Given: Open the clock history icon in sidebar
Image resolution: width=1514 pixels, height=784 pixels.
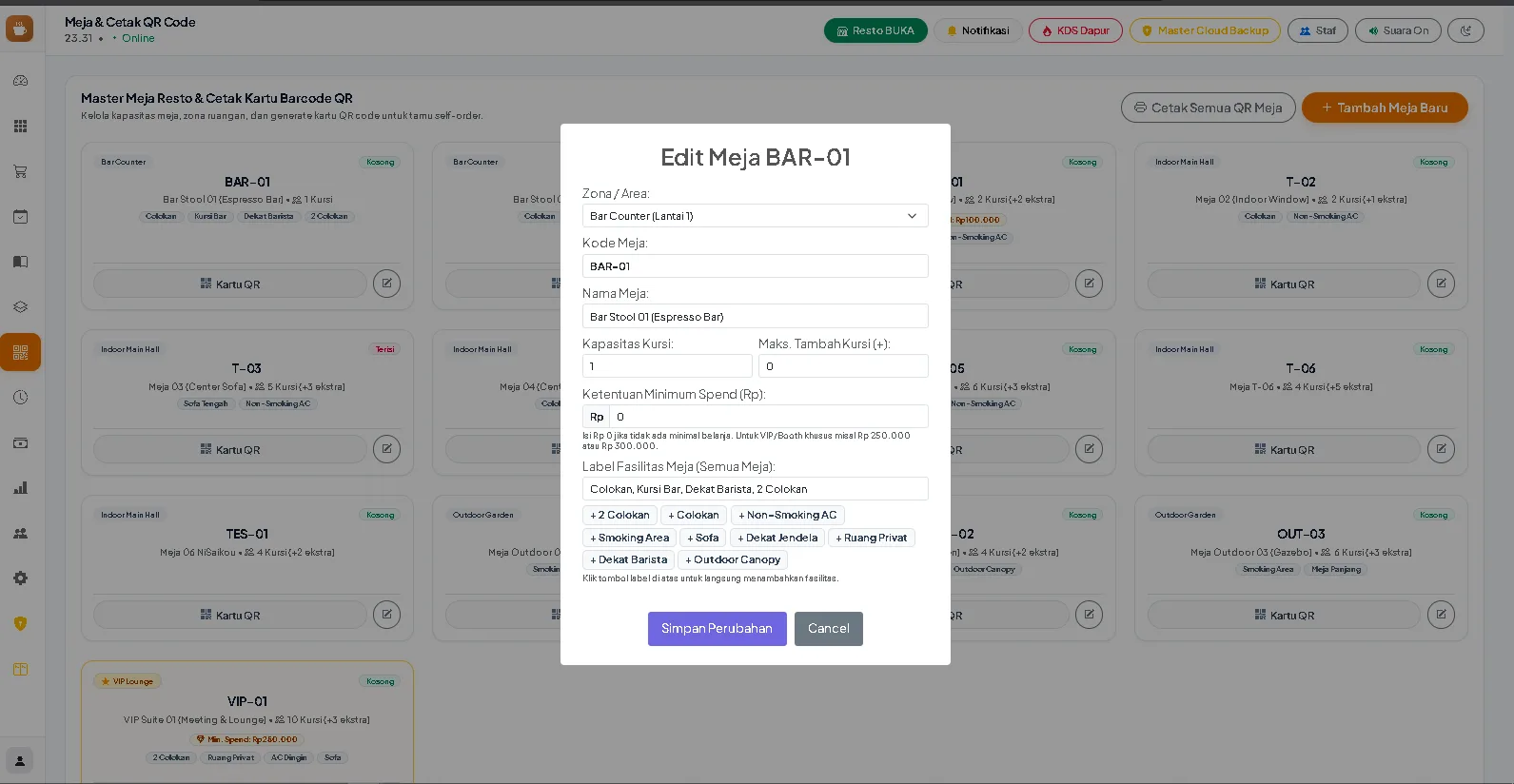Looking at the screenshot, I should coord(20,398).
